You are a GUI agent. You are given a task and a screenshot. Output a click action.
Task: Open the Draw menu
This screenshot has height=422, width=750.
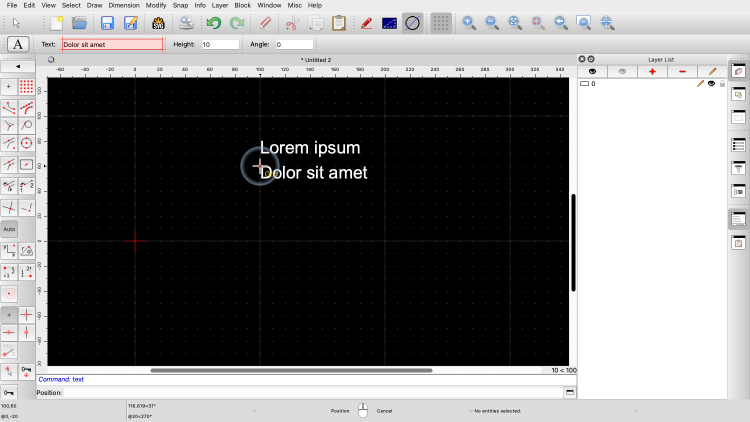pyautogui.click(x=94, y=5)
